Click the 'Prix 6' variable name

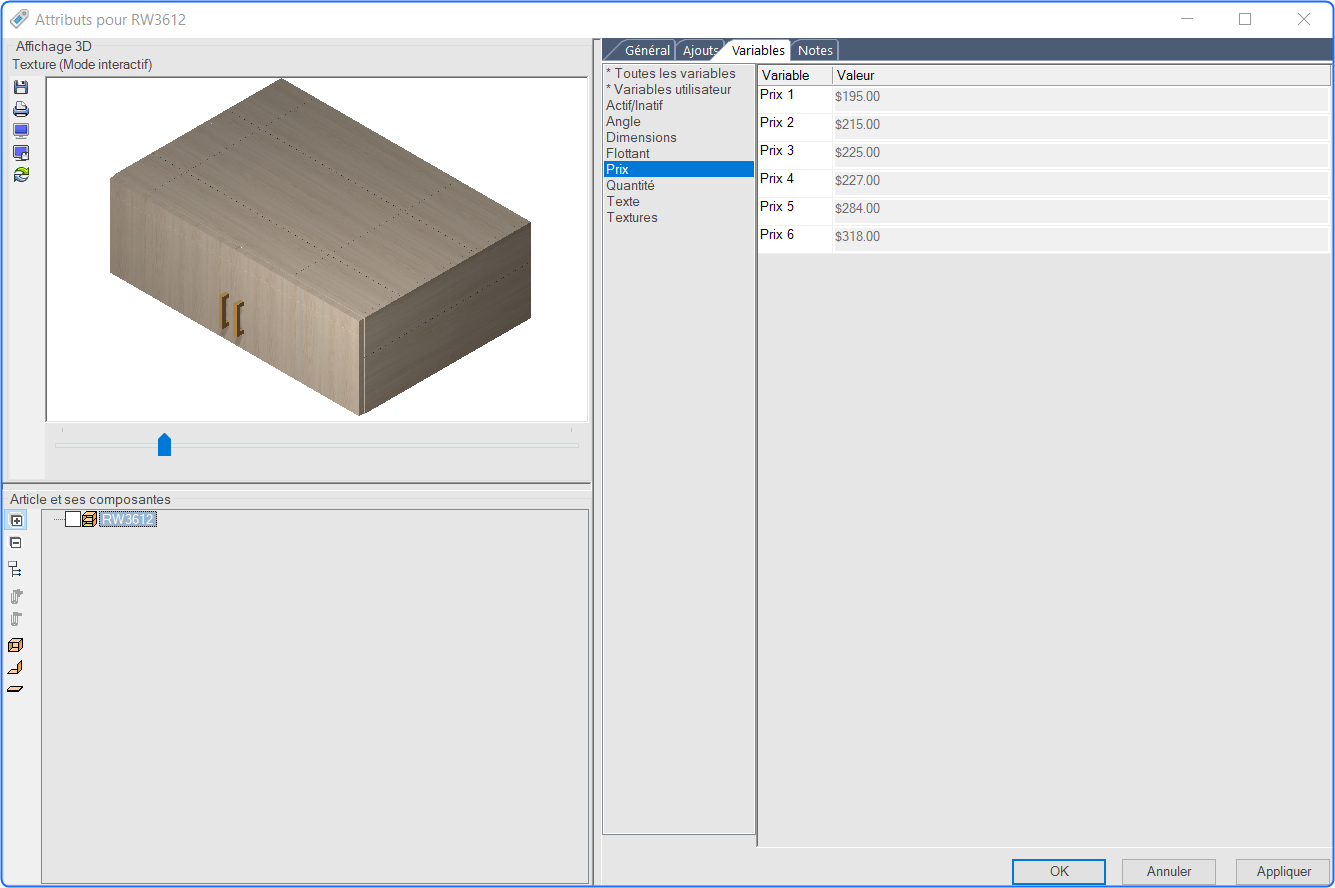(x=777, y=235)
